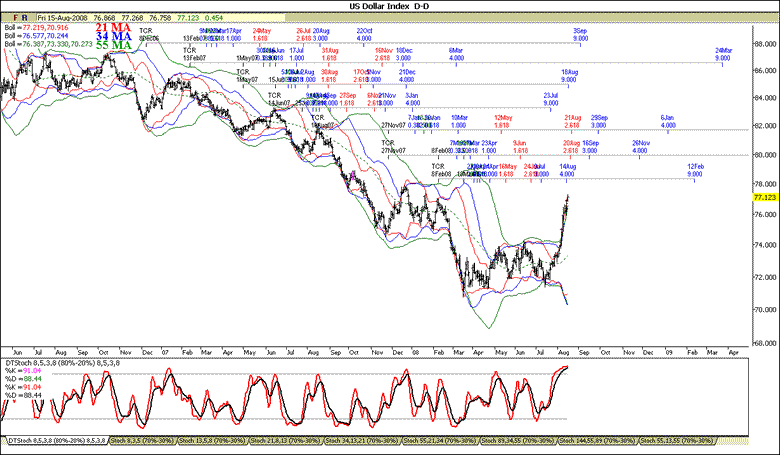
Task: Click the yellow 77.123 current price label
Action: click(x=765, y=198)
